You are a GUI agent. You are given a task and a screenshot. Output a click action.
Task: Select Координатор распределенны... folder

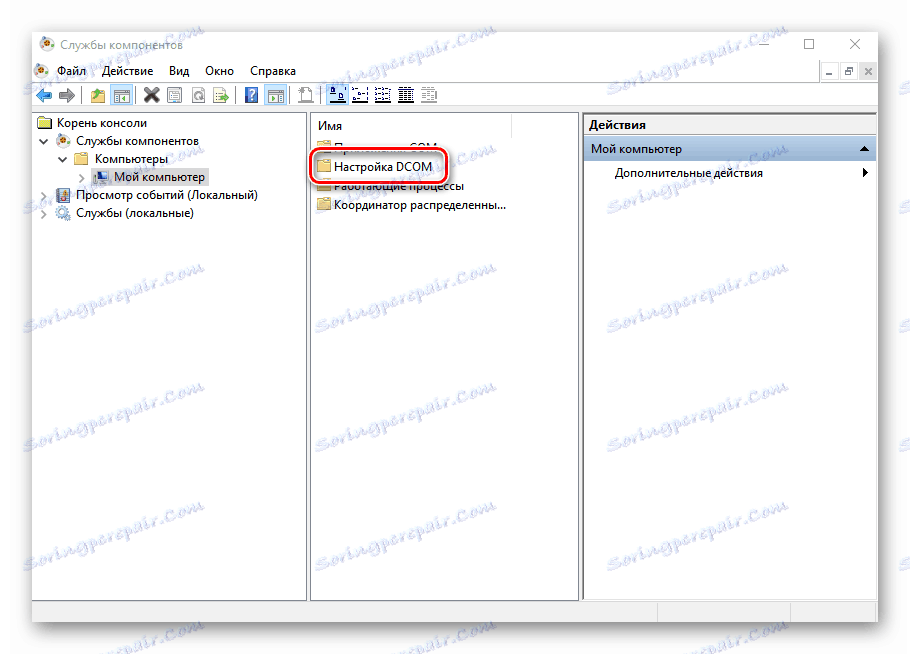tap(420, 205)
